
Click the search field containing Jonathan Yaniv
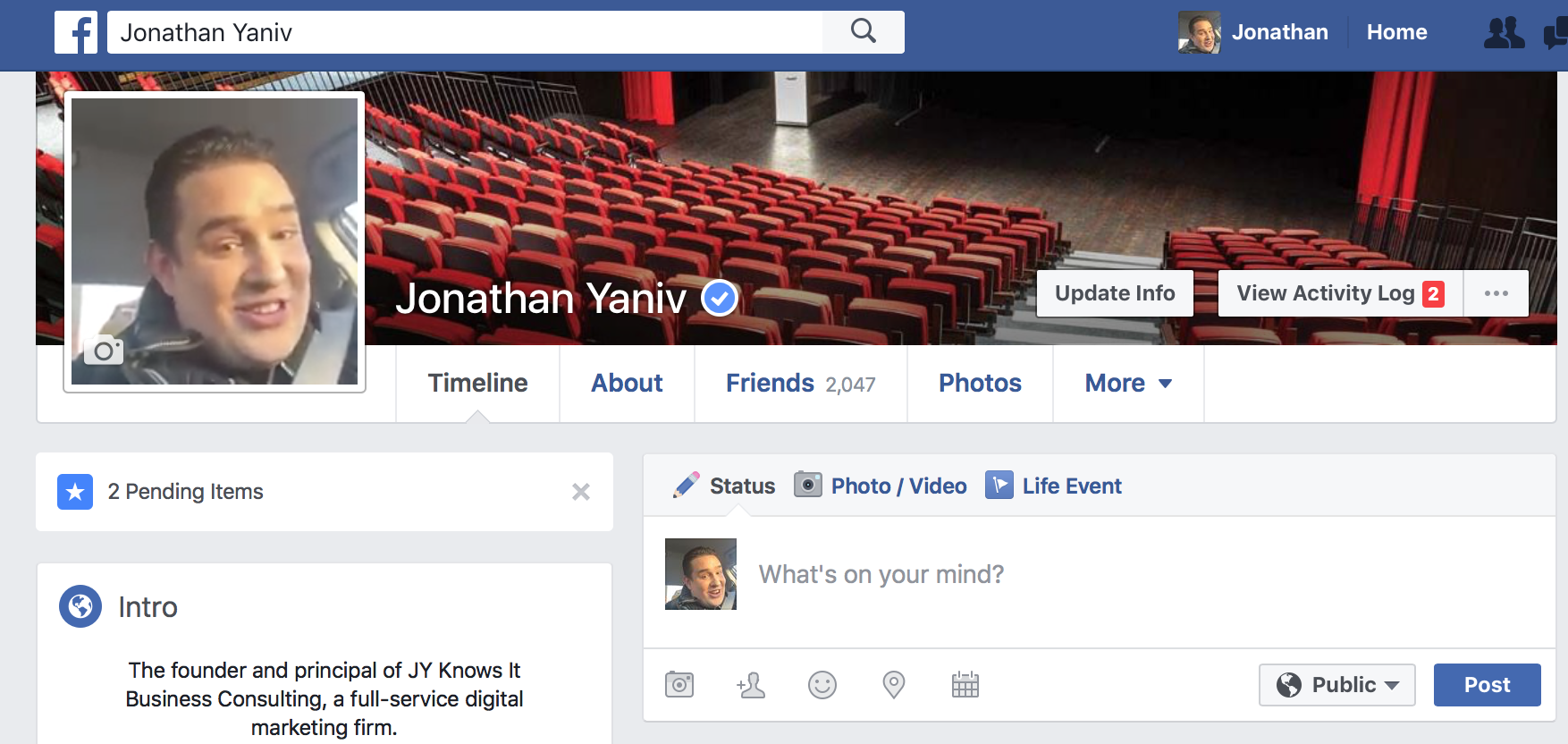(465, 32)
